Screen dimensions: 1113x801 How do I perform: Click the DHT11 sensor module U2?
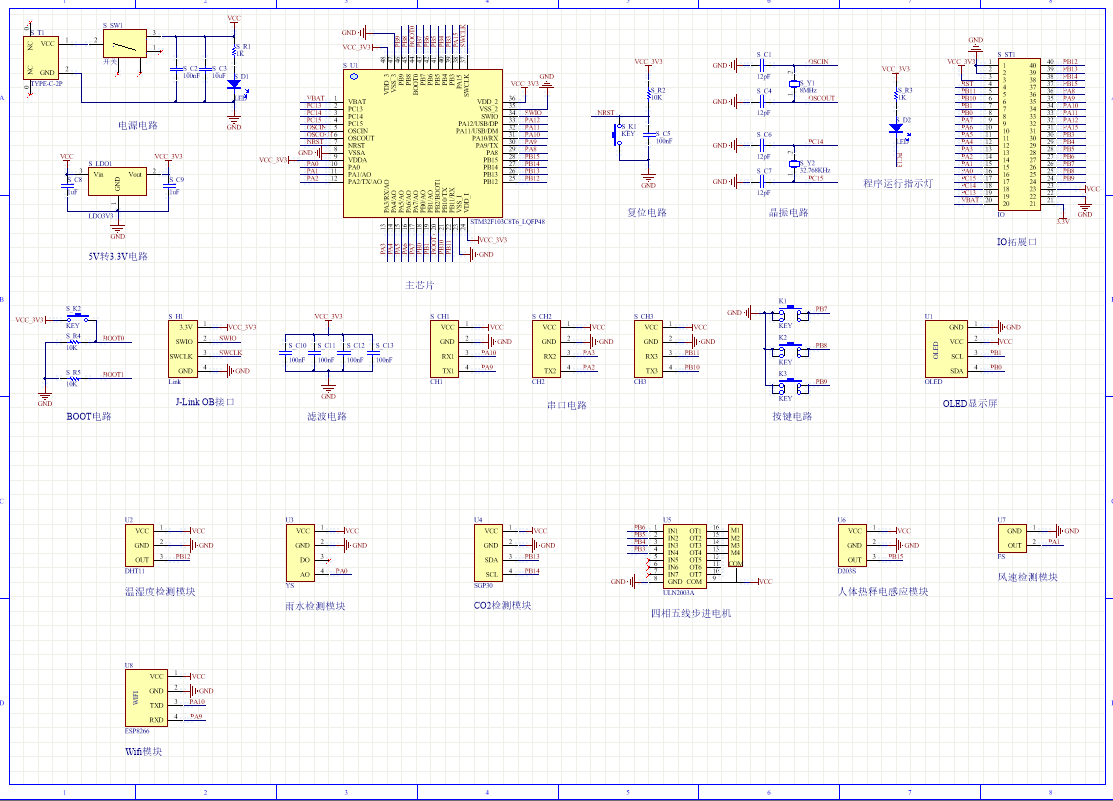[139, 545]
